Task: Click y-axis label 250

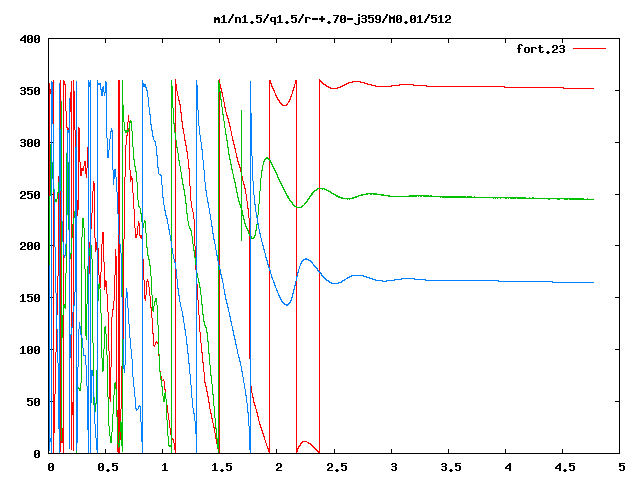Action: tap(30, 195)
